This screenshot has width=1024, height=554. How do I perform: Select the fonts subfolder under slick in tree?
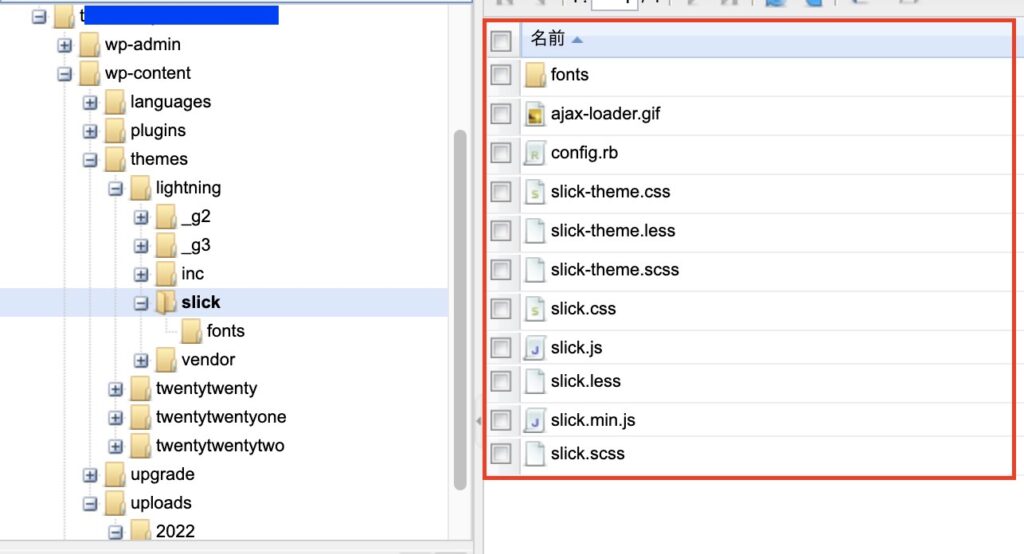tap(225, 331)
